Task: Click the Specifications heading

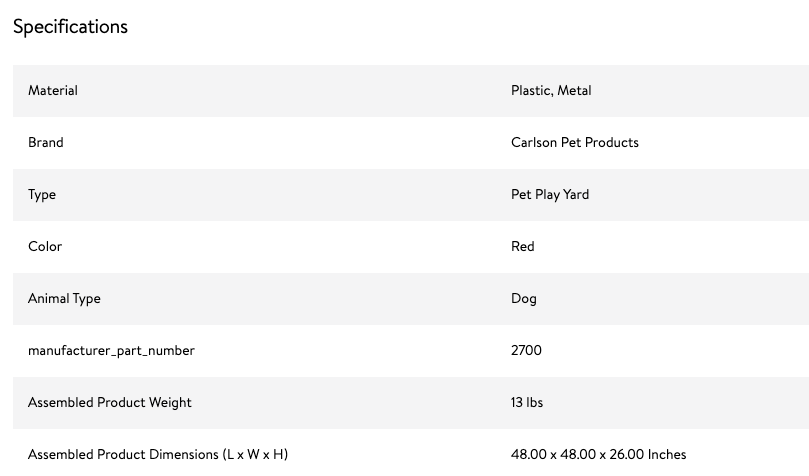Action: [x=70, y=27]
